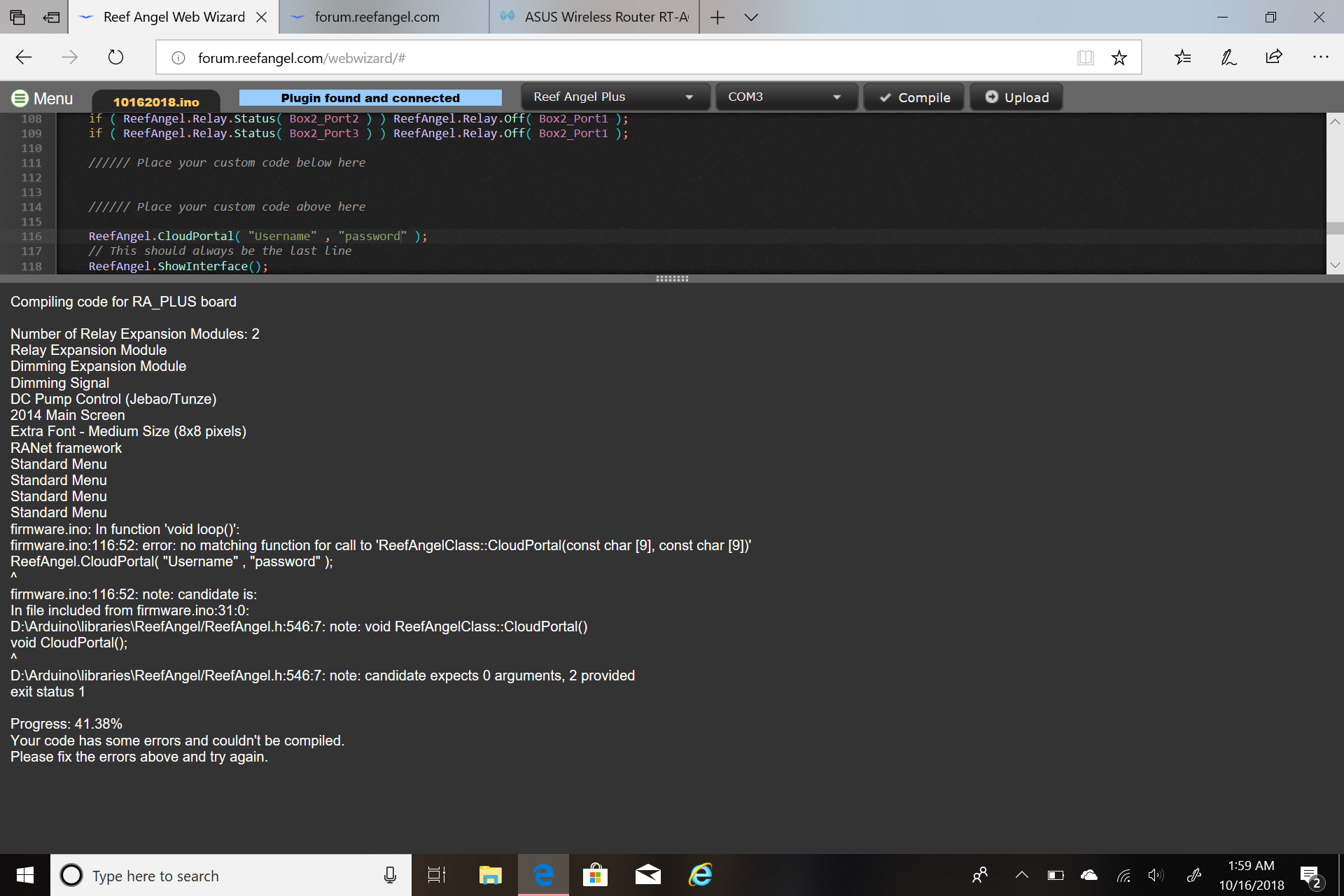Show hidden system tray icons
The image size is (1344, 896).
(1022, 875)
